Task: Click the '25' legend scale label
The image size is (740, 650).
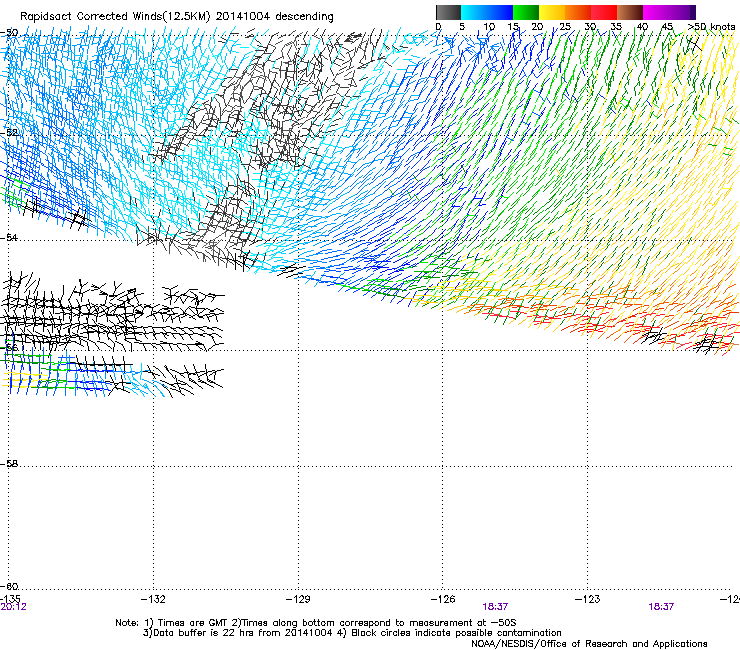Action: click(x=565, y=27)
